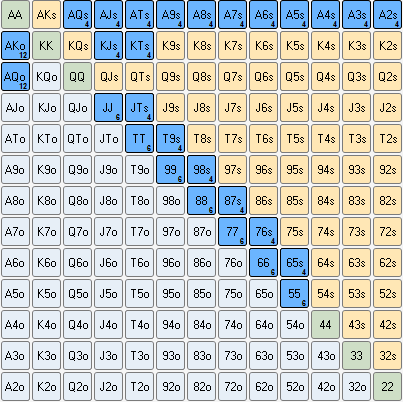Toggle the A5s suited ace cell
The height and width of the screenshot is (402, 403).
[295, 15]
